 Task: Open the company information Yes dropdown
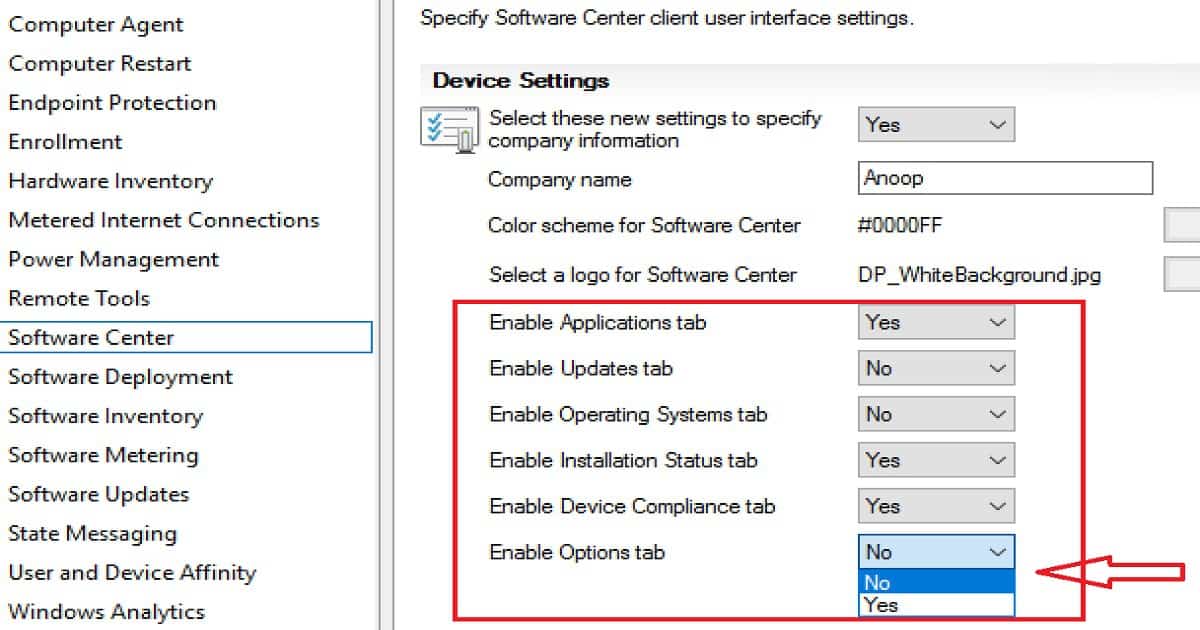coord(935,125)
